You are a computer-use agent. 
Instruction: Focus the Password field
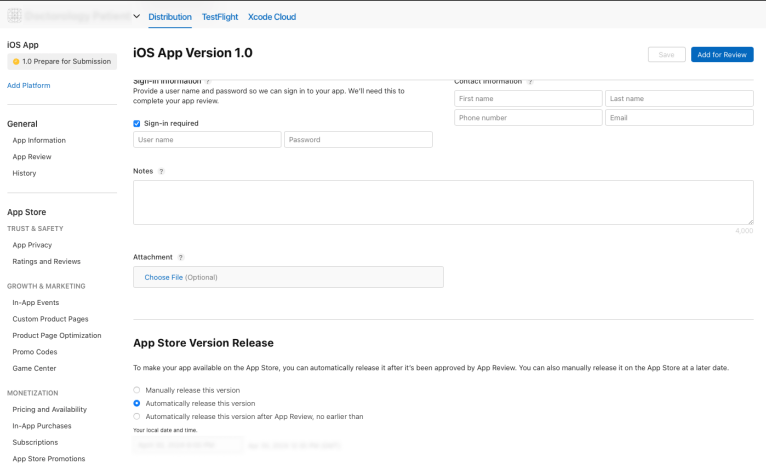(358, 140)
